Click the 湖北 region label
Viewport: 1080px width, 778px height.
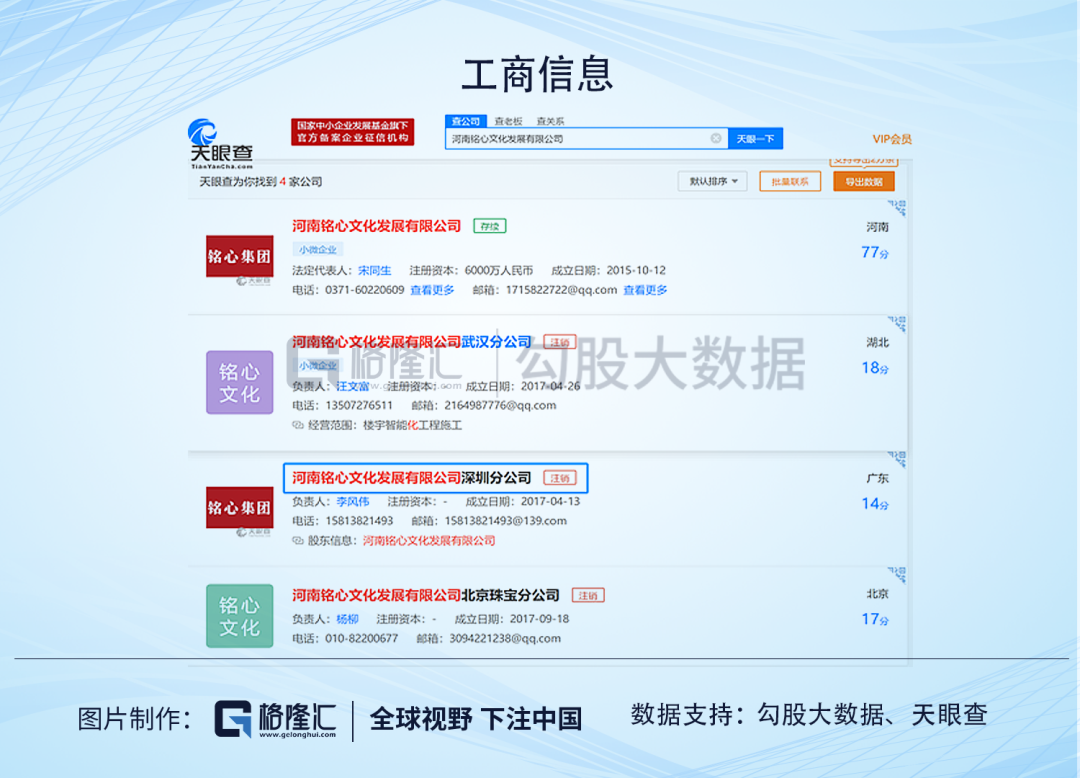(x=878, y=342)
